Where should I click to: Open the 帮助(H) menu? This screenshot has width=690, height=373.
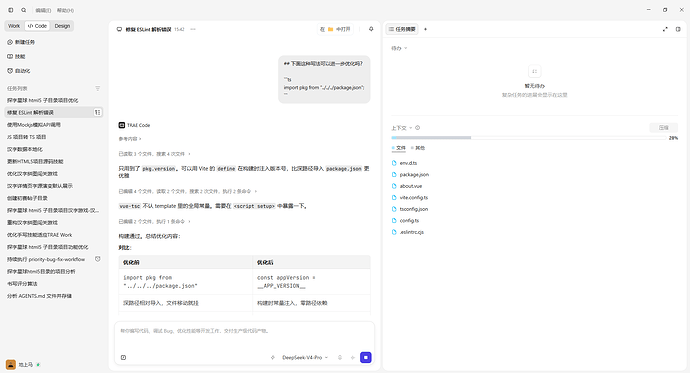point(65,10)
